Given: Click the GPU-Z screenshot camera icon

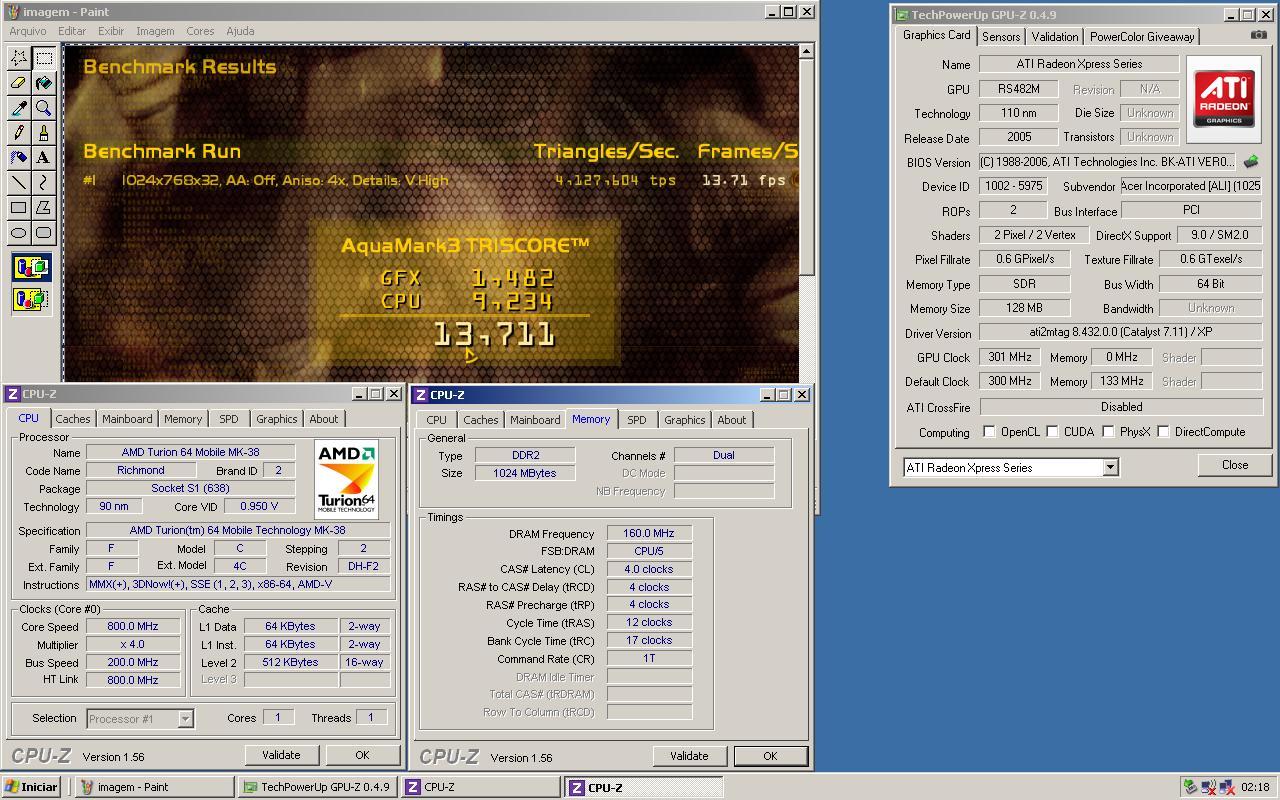Looking at the screenshot, I should (x=1258, y=35).
